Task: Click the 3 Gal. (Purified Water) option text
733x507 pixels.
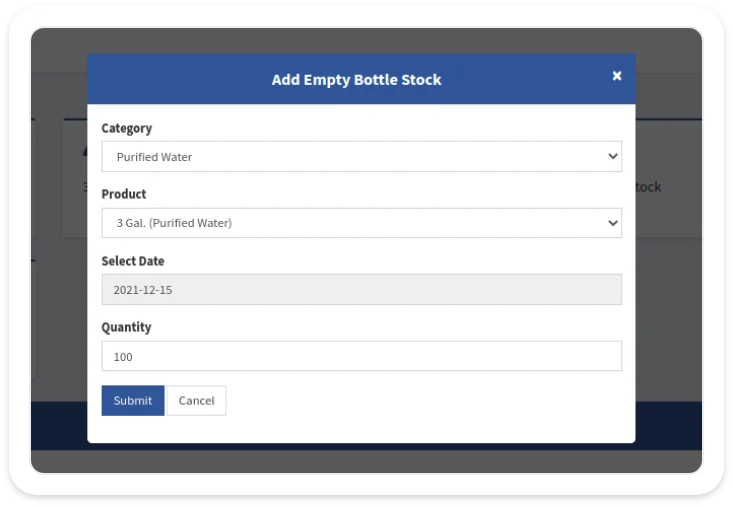Action: pos(174,223)
